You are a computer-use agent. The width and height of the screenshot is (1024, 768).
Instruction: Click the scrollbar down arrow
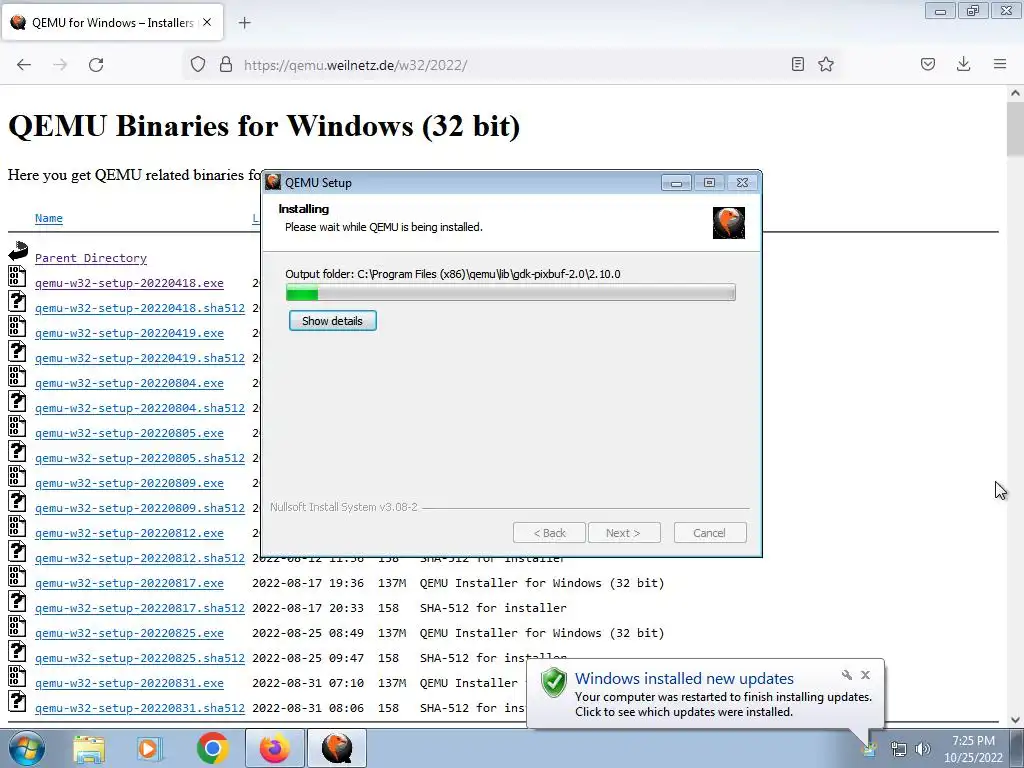coord(1015,720)
